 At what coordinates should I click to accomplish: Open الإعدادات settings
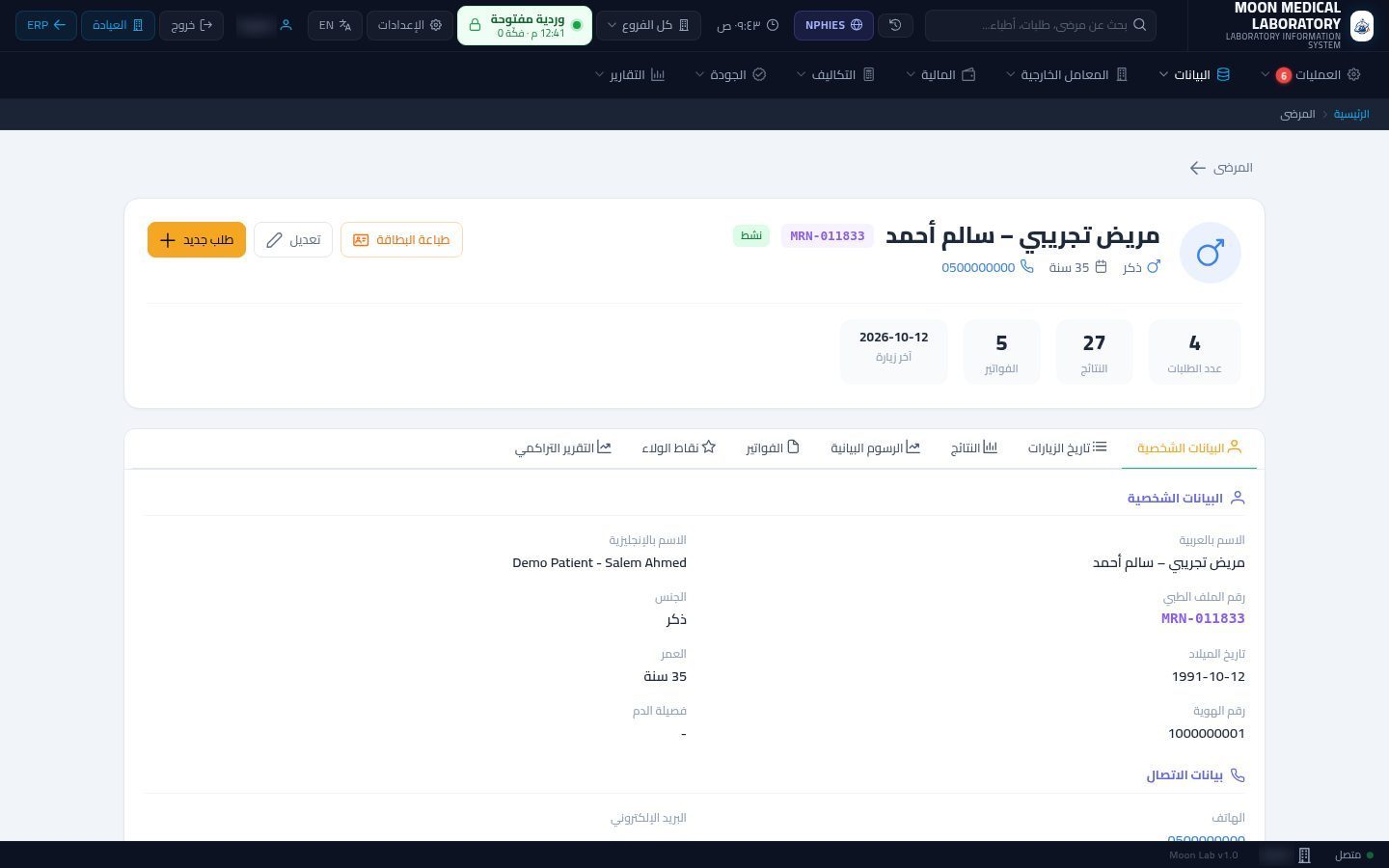click(x=409, y=25)
